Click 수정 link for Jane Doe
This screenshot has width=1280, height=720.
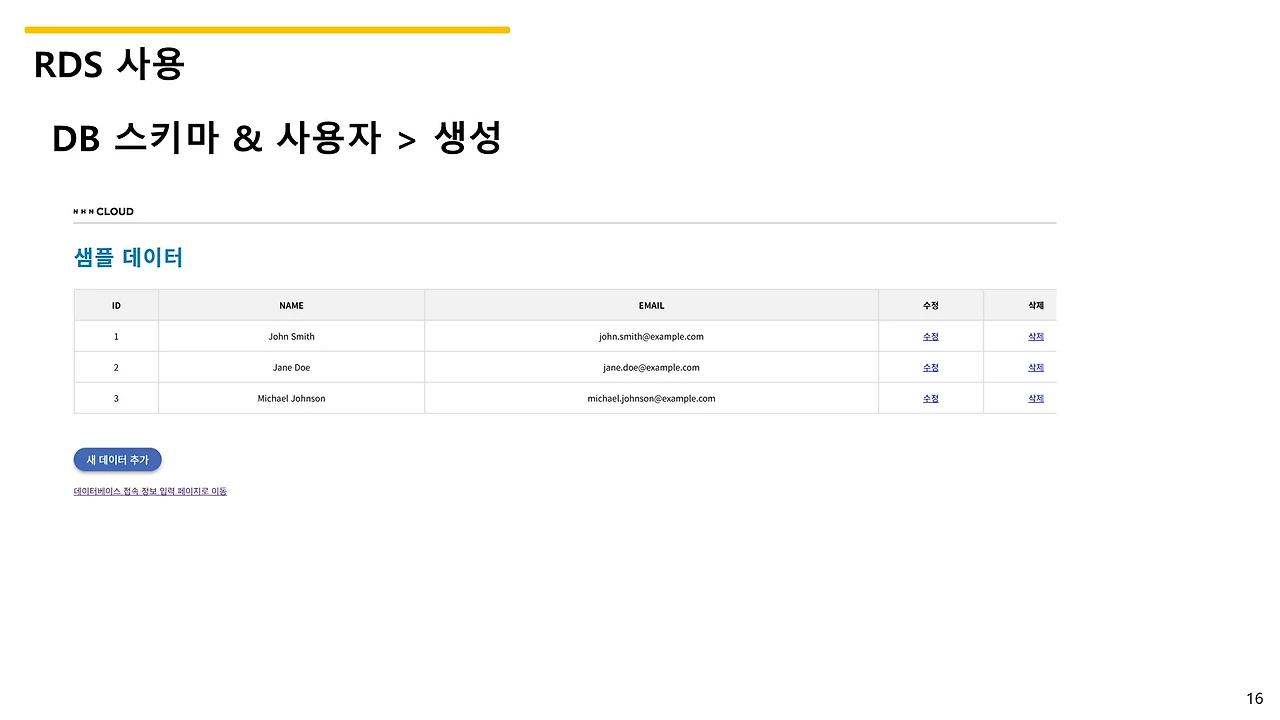930,367
